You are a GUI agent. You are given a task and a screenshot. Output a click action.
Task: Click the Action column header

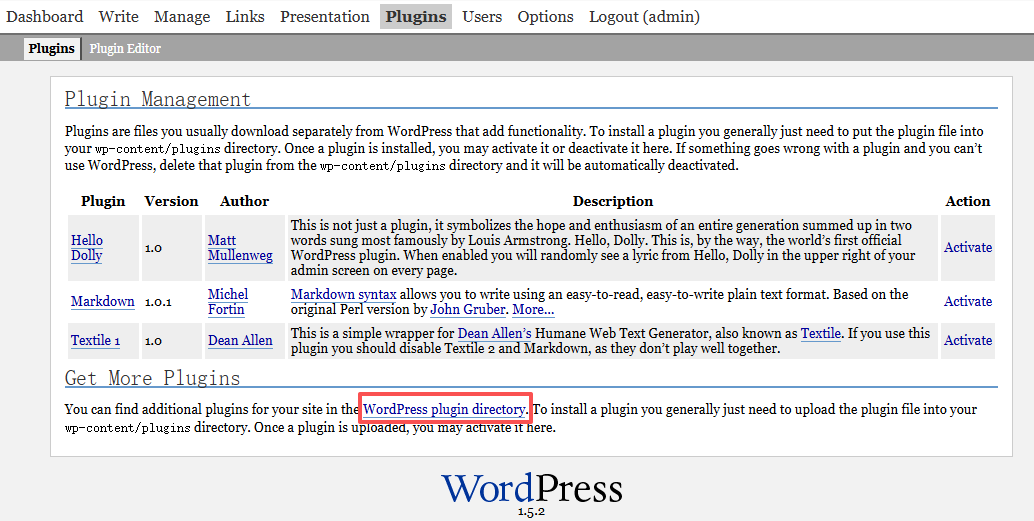(968, 201)
